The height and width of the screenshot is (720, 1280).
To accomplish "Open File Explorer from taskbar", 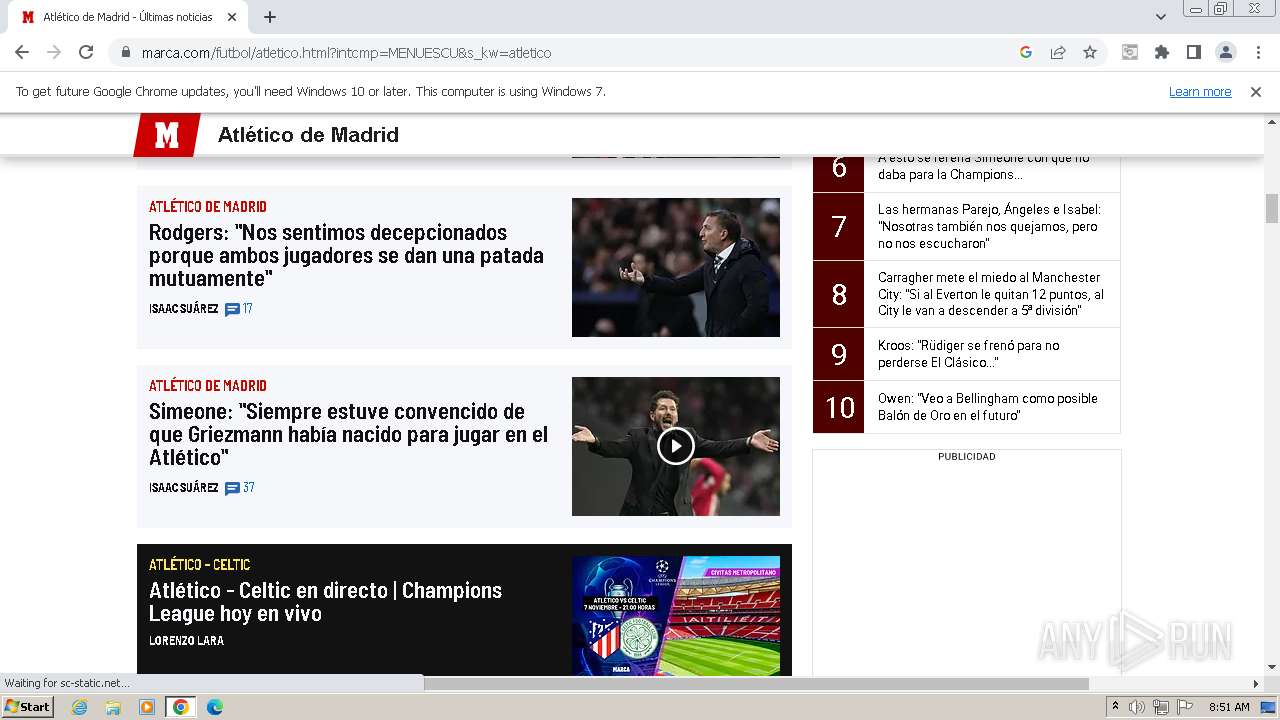I will click(x=113, y=707).
